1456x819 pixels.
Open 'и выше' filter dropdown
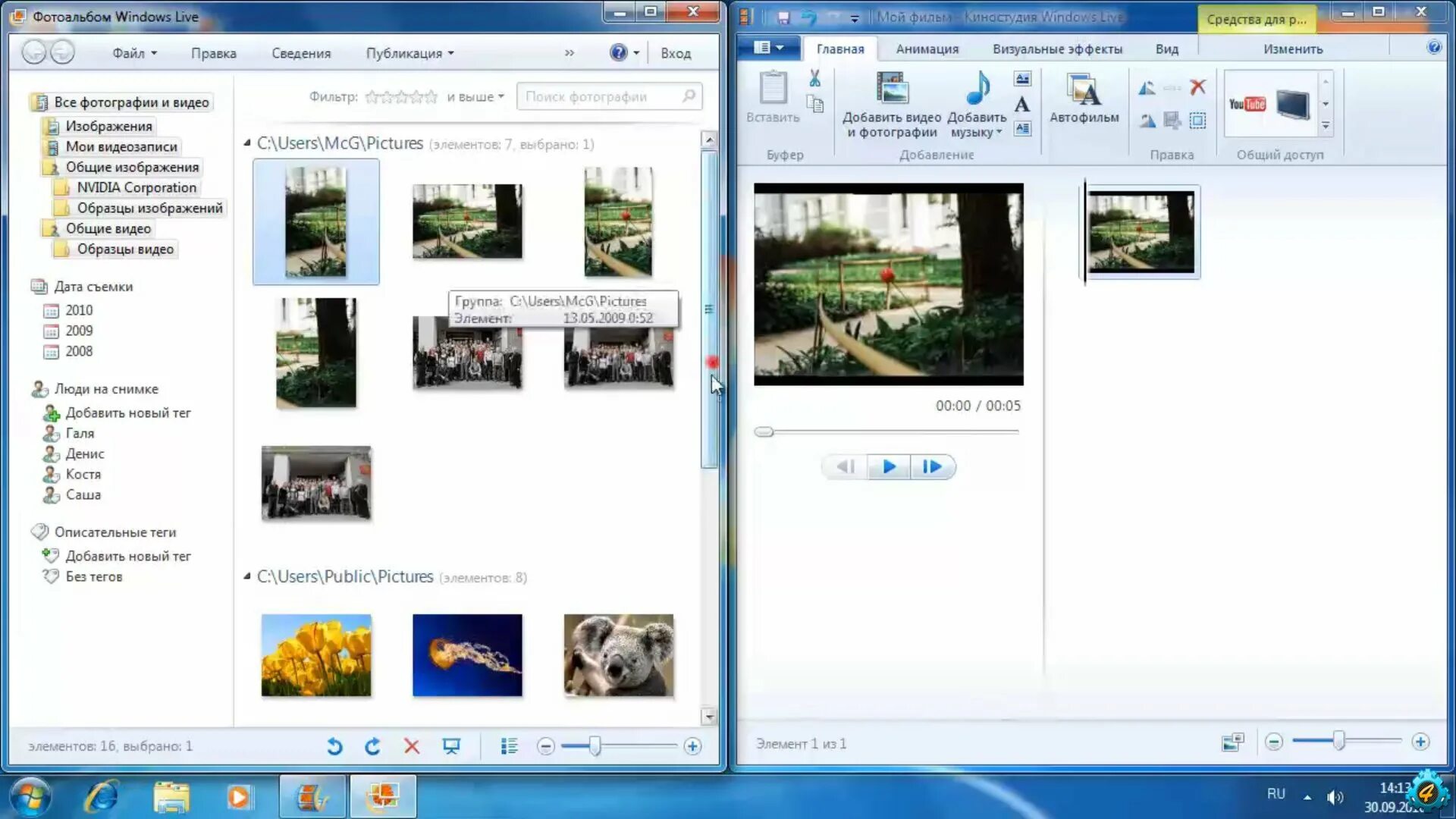[x=476, y=96]
